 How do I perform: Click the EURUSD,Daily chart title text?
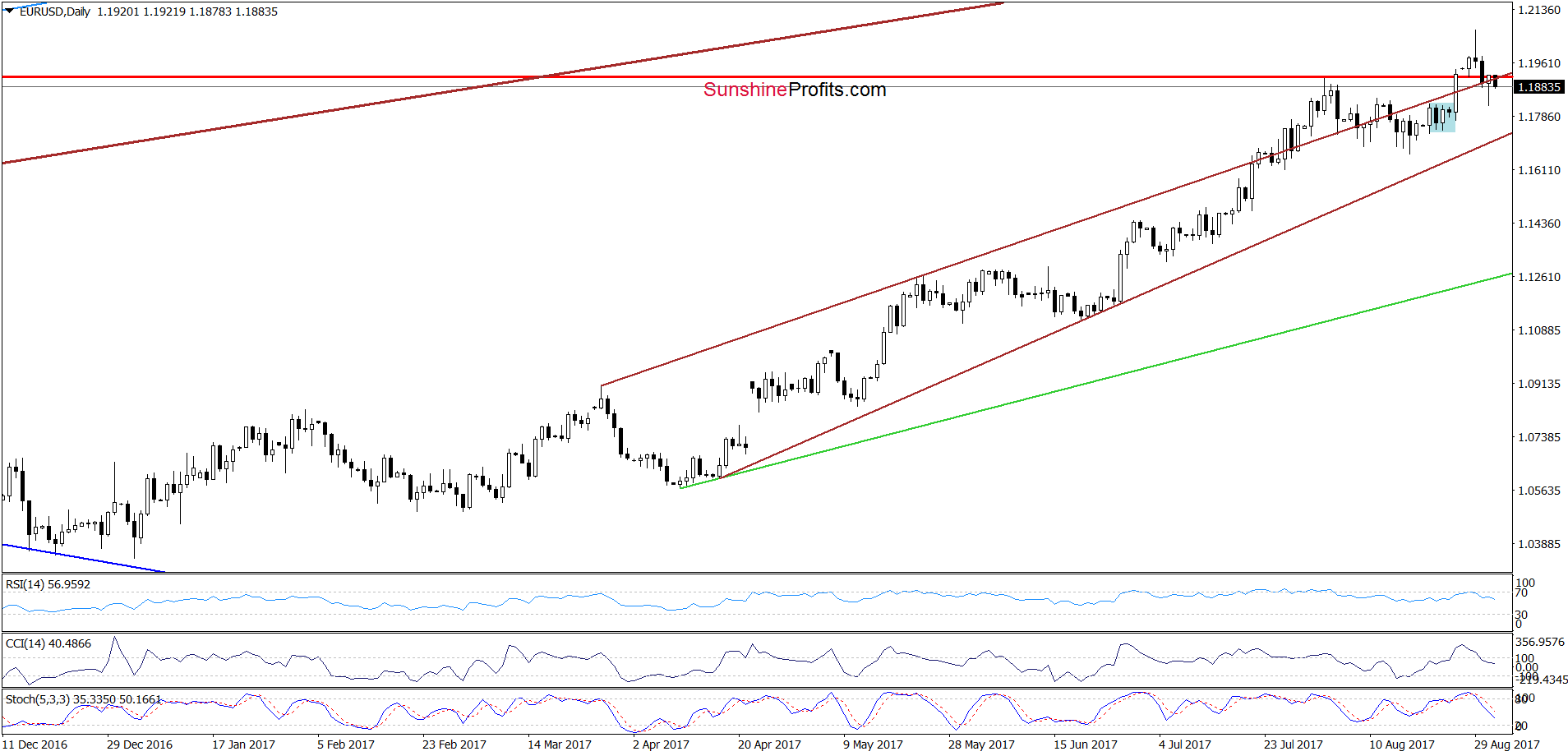(55, 12)
